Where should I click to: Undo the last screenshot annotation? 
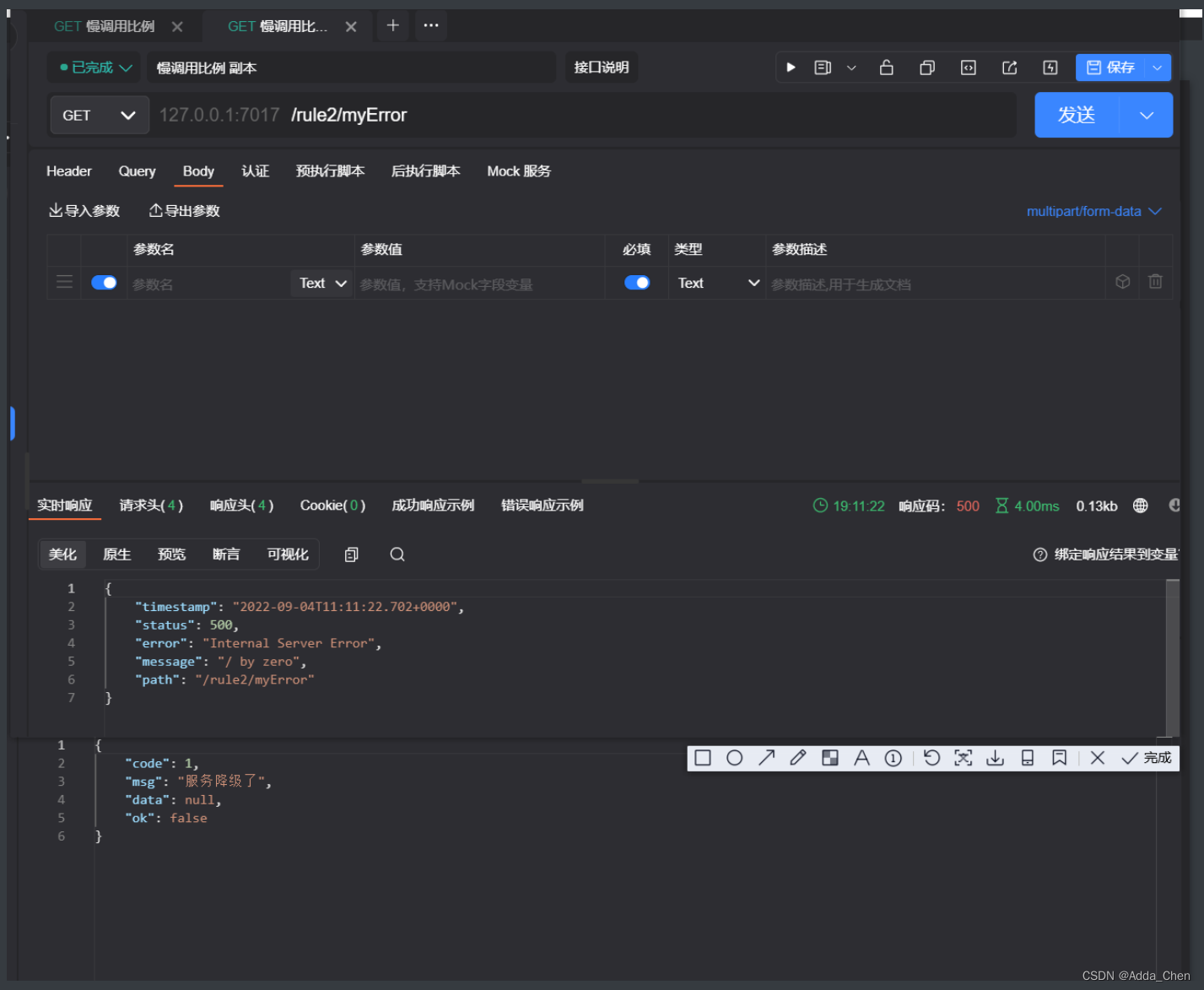(931, 758)
